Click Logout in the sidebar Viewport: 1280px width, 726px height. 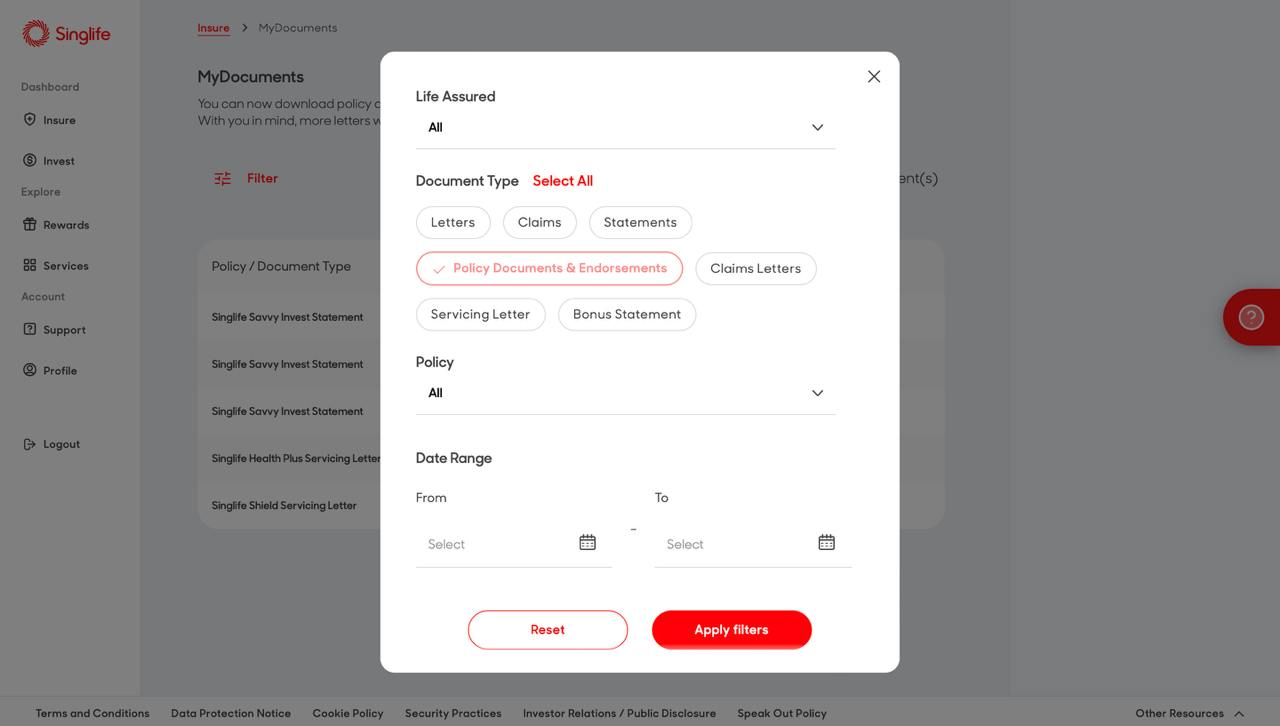coord(61,444)
